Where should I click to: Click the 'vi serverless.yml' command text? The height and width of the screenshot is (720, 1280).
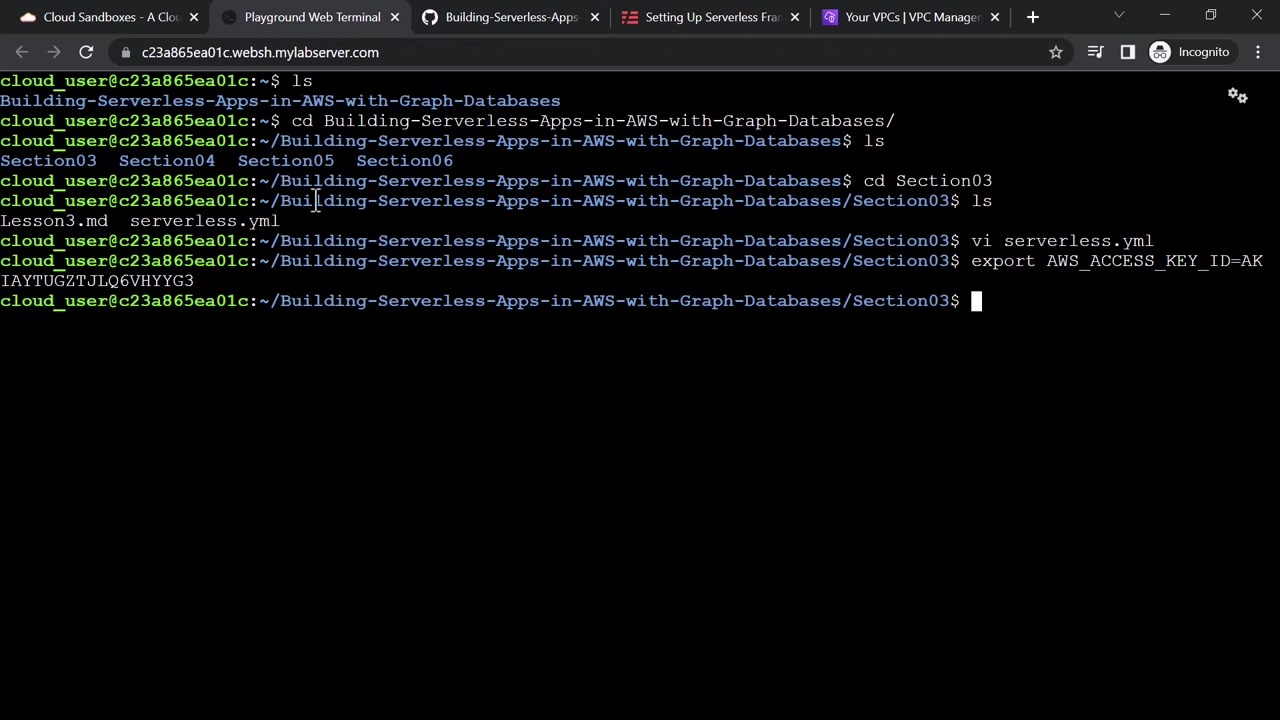point(1062,241)
